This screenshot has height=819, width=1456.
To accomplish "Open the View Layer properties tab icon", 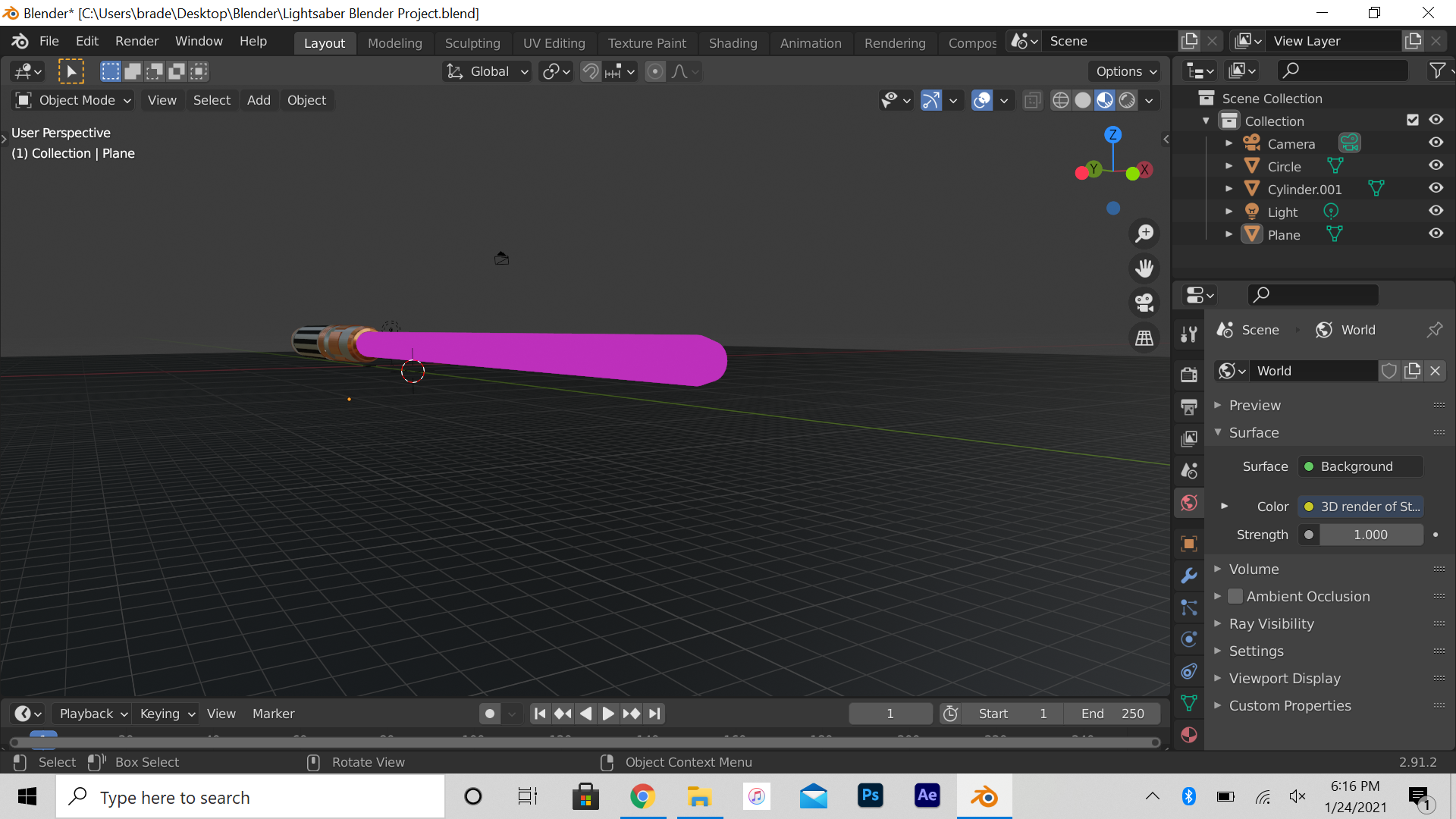I will click(1189, 438).
